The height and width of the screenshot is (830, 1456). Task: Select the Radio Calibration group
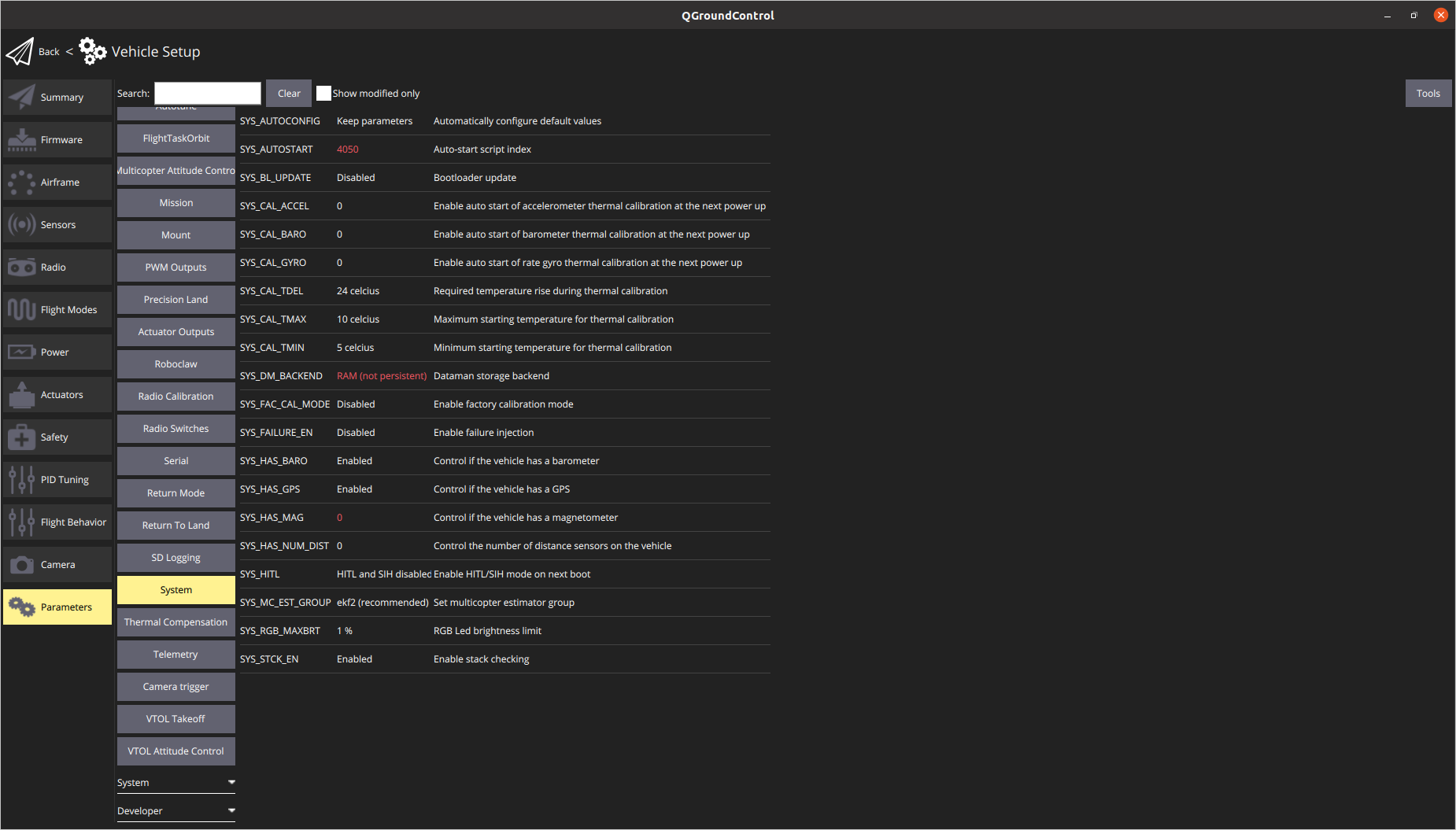point(176,397)
